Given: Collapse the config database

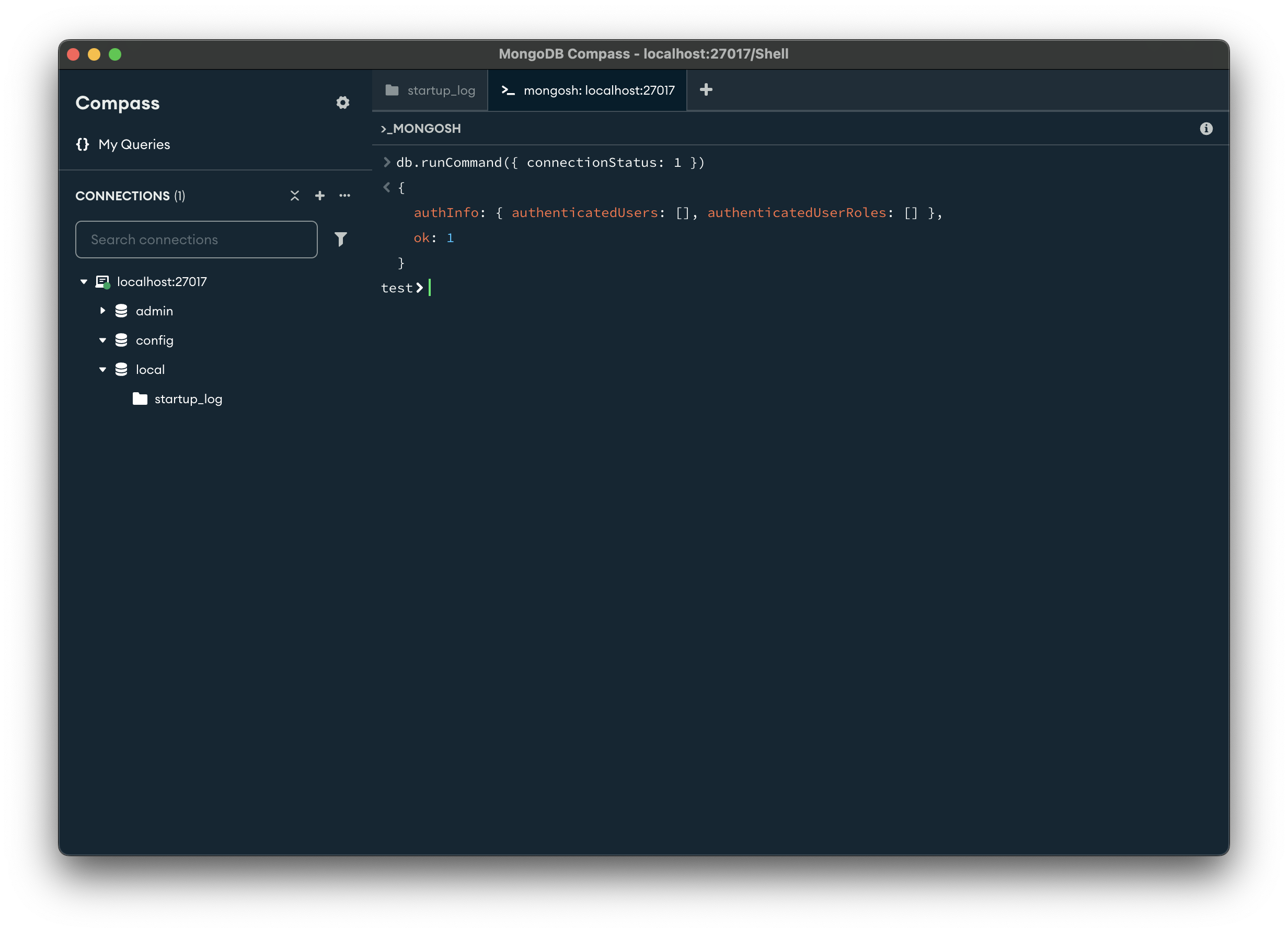Looking at the screenshot, I should point(103,340).
